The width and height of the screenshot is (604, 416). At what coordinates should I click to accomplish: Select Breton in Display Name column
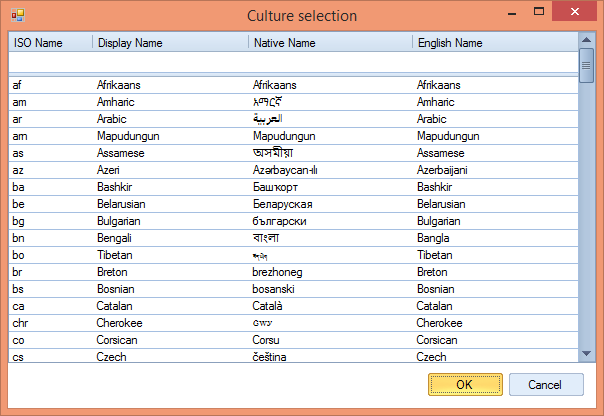[x=112, y=272]
